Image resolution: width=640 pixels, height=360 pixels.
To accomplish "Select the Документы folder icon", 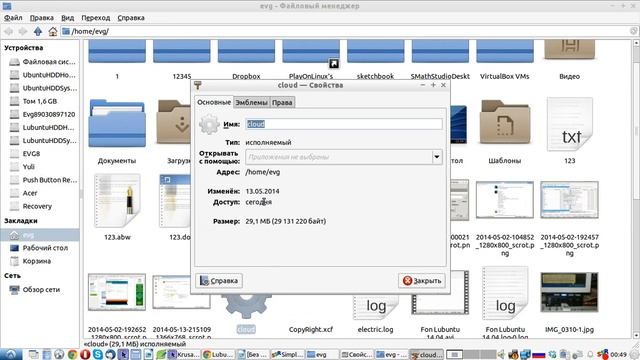I will [x=117, y=124].
